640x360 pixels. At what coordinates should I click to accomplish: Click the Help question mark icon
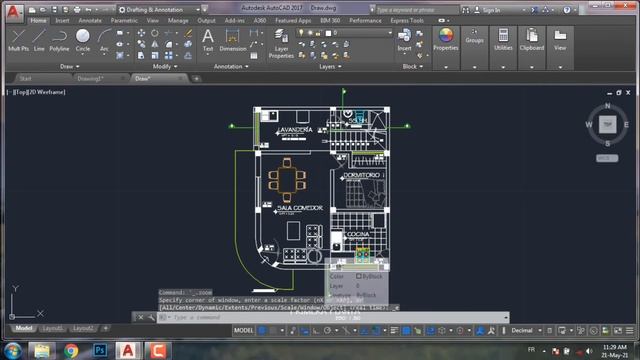(x=567, y=10)
